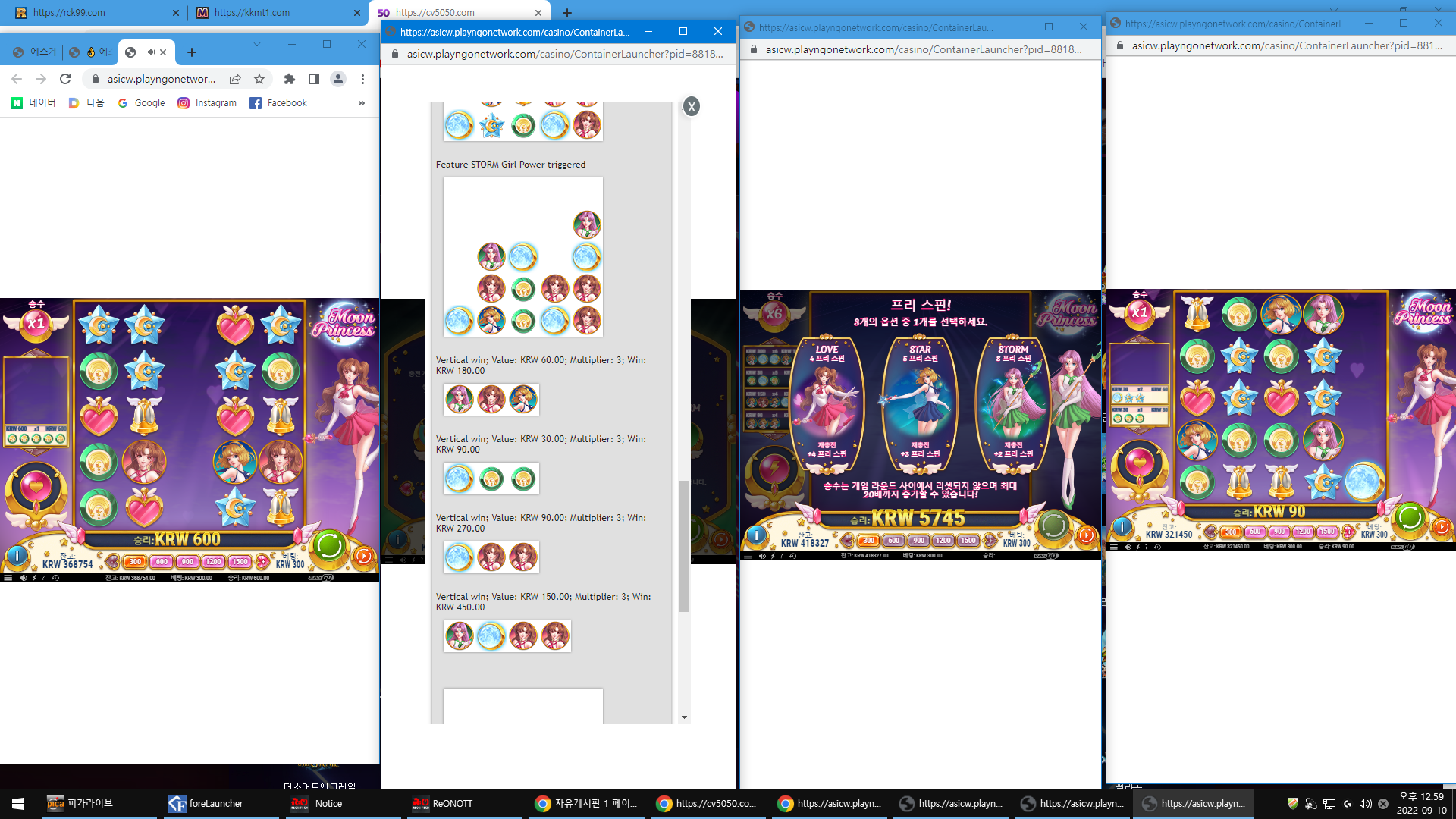Close the game history panel with X
The image size is (1456, 819).
coord(691,106)
